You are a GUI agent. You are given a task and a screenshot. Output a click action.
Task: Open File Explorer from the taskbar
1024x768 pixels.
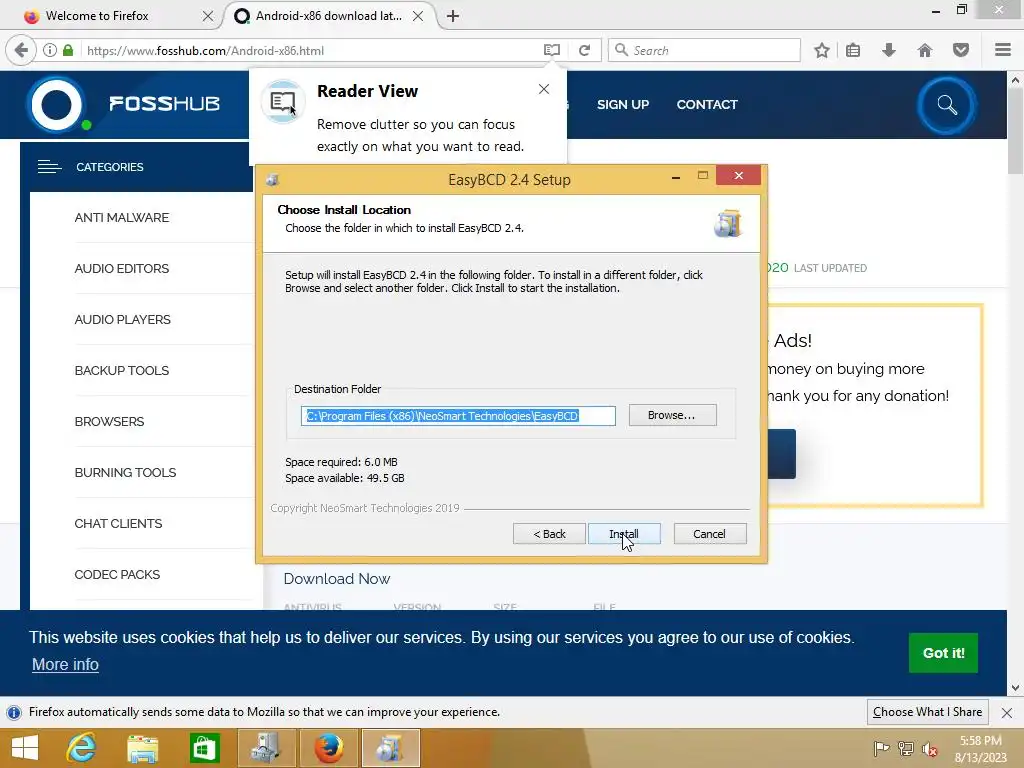(x=143, y=748)
